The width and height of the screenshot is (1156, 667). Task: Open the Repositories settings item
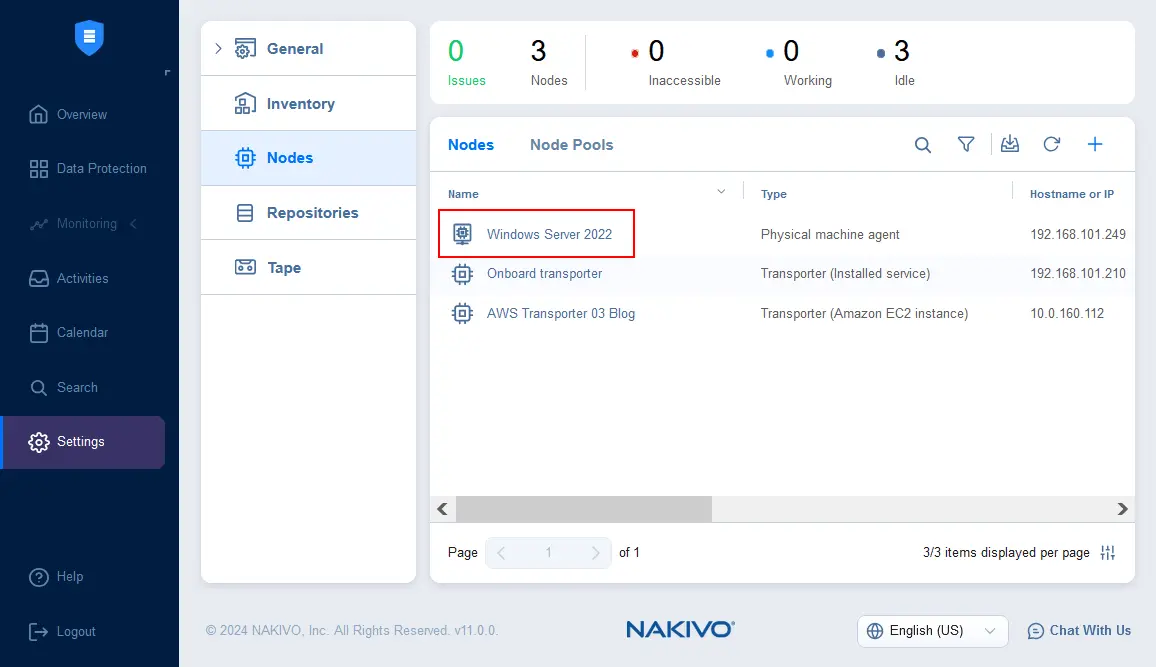coord(308,212)
